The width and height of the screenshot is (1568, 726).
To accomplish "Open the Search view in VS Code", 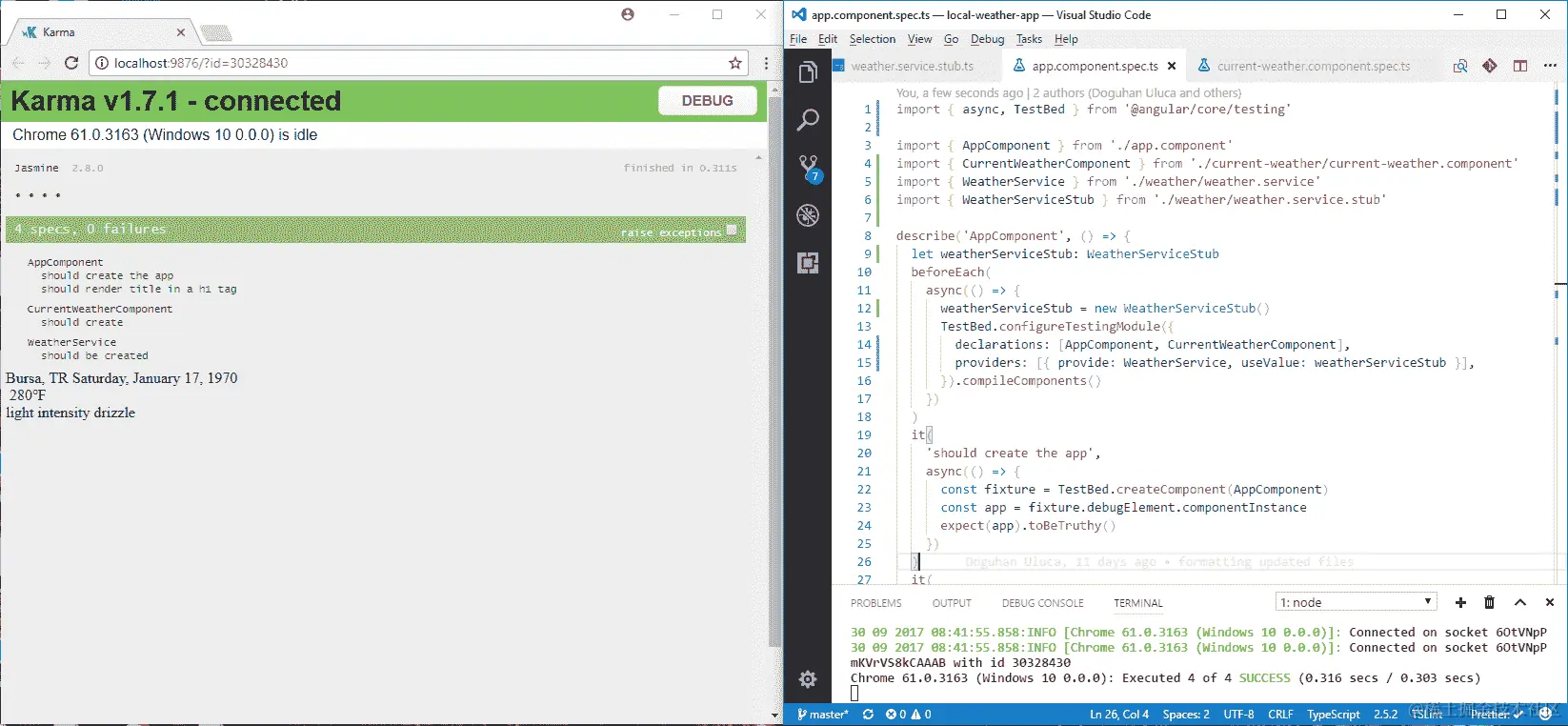I will [x=808, y=120].
